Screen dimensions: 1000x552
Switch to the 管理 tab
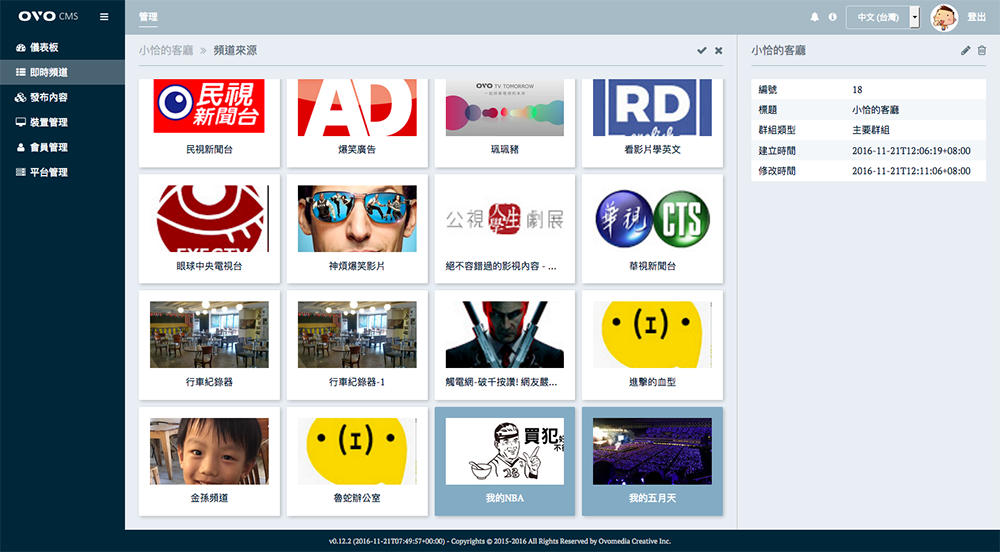(148, 17)
